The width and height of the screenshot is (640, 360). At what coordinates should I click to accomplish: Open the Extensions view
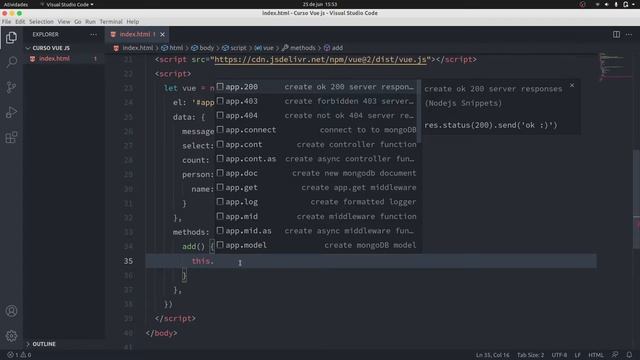pyautogui.click(x=11, y=137)
